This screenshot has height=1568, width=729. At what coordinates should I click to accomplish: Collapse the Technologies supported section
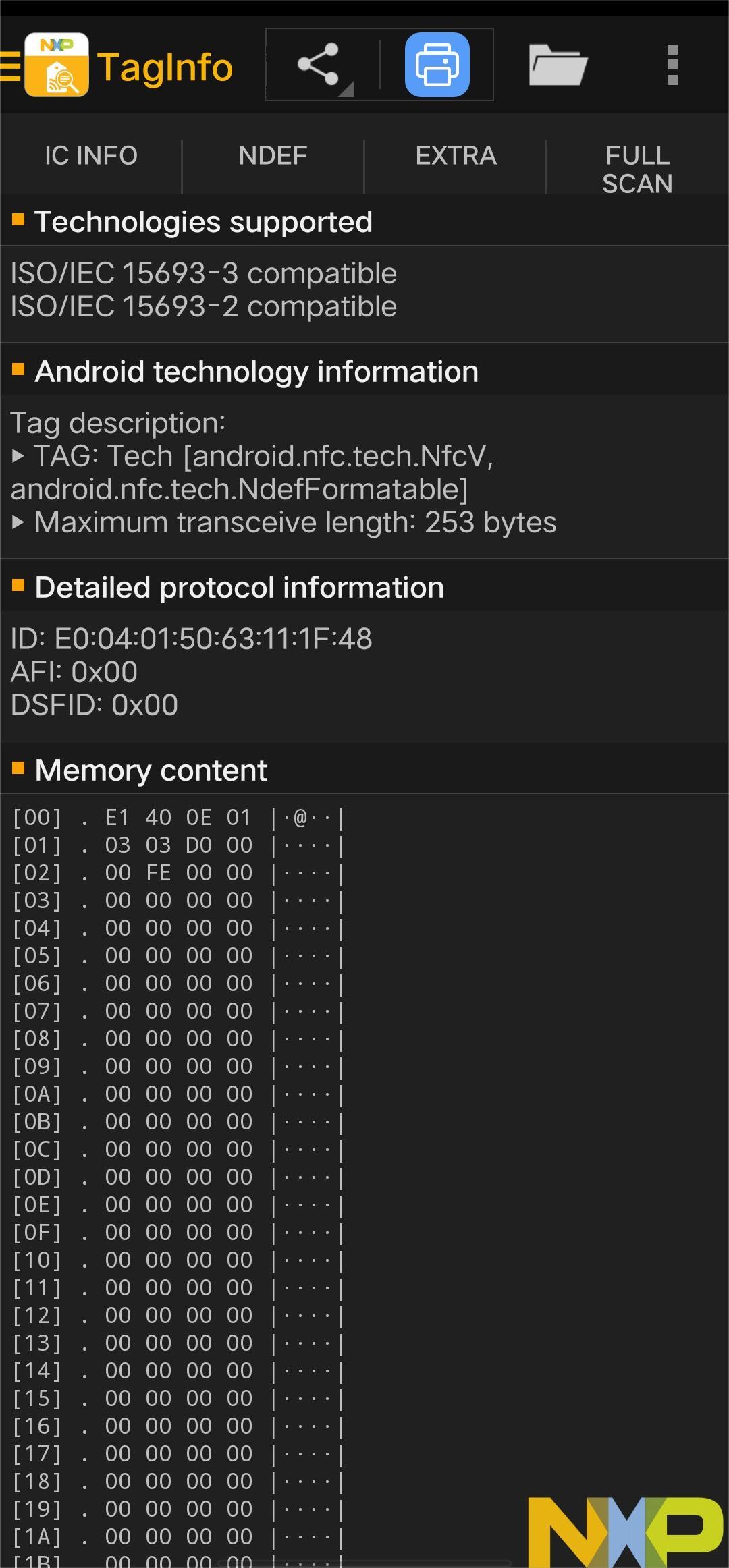point(364,221)
